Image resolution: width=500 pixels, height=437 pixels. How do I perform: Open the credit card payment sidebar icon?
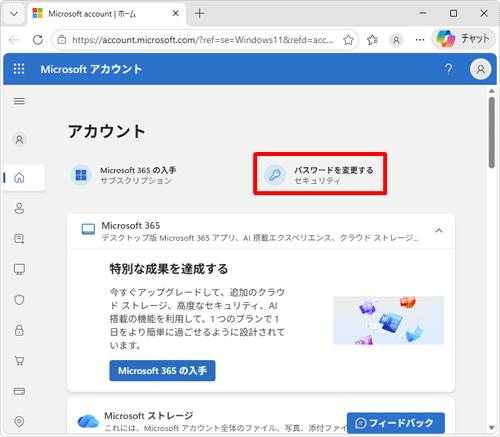(19, 391)
